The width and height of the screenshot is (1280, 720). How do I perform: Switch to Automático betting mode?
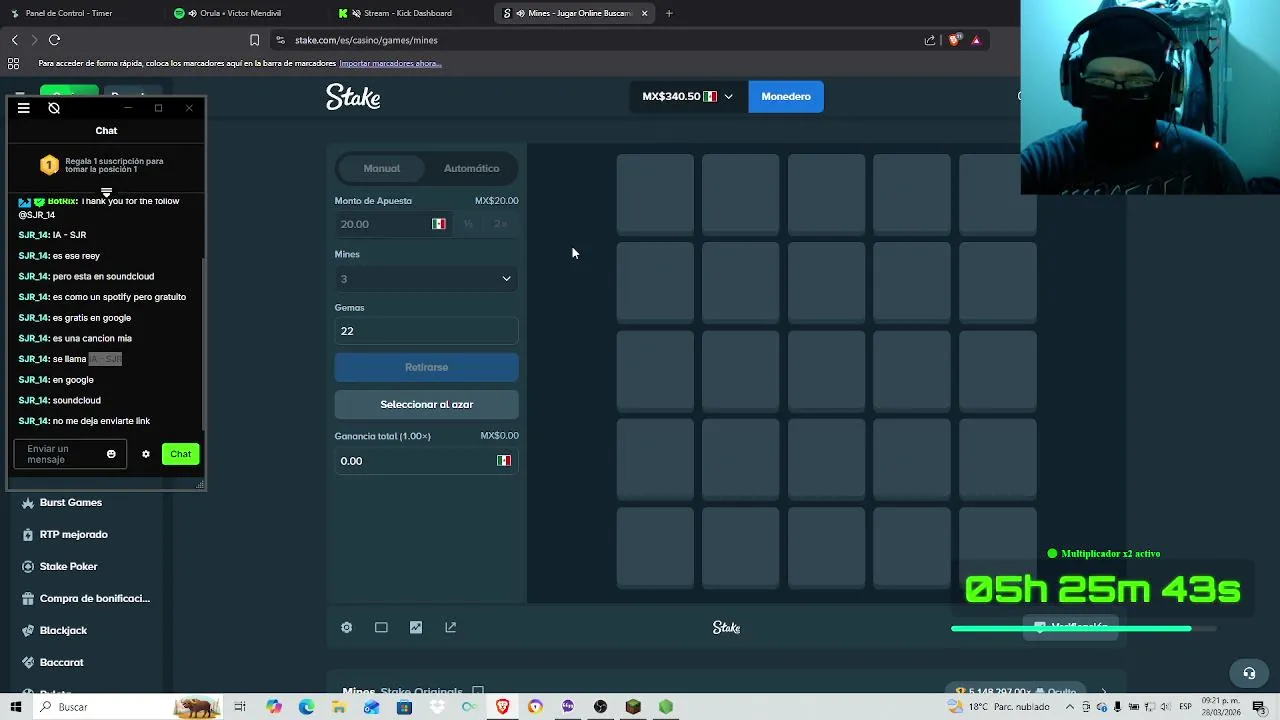click(x=471, y=168)
